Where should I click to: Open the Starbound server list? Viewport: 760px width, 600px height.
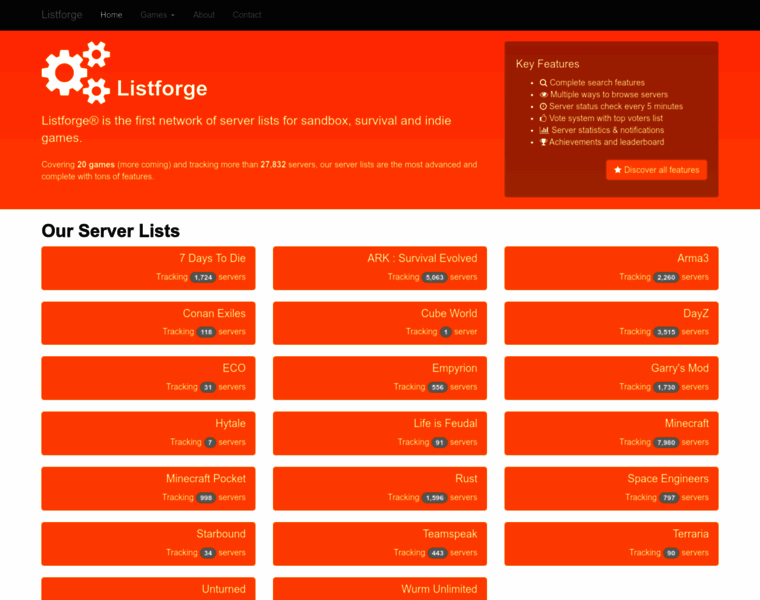click(148, 544)
